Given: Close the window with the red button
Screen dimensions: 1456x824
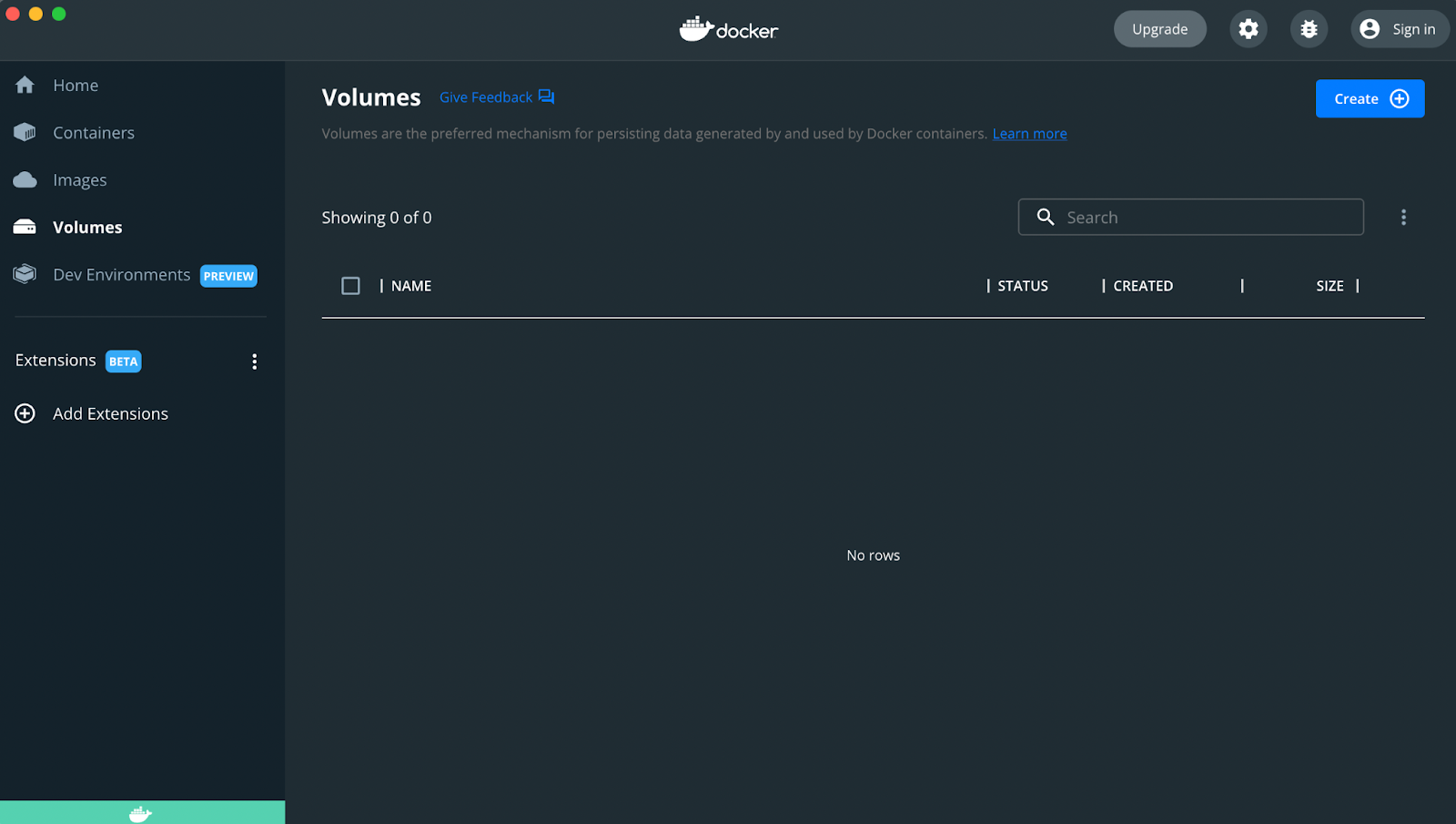Looking at the screenshot, I should (x=13, y=14).
